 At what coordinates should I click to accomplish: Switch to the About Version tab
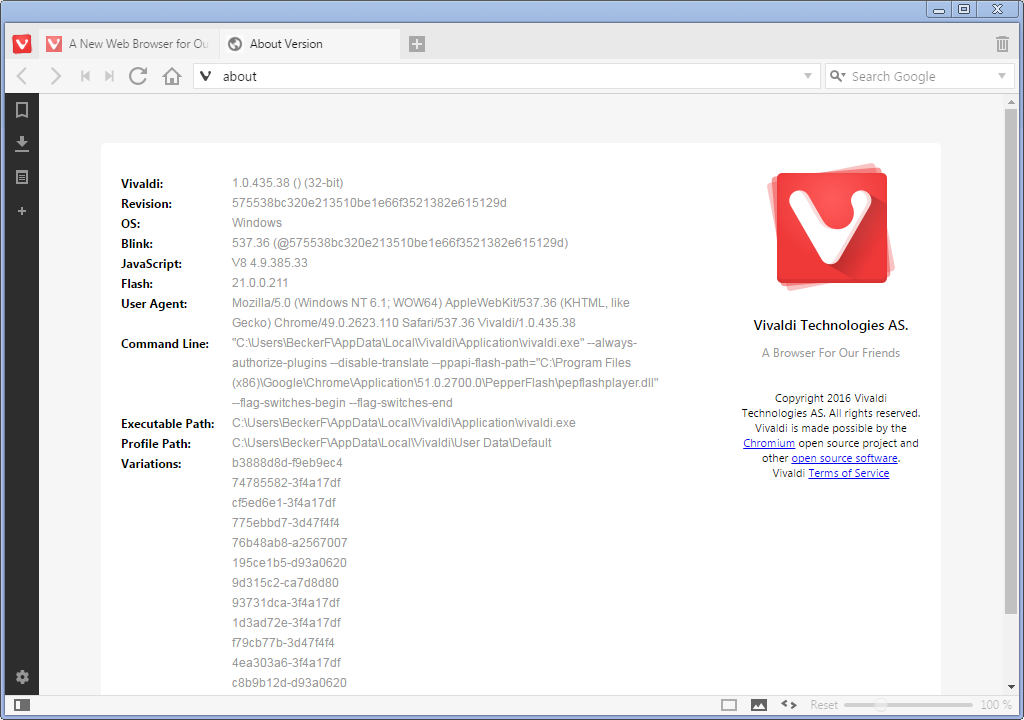[292, 43]
